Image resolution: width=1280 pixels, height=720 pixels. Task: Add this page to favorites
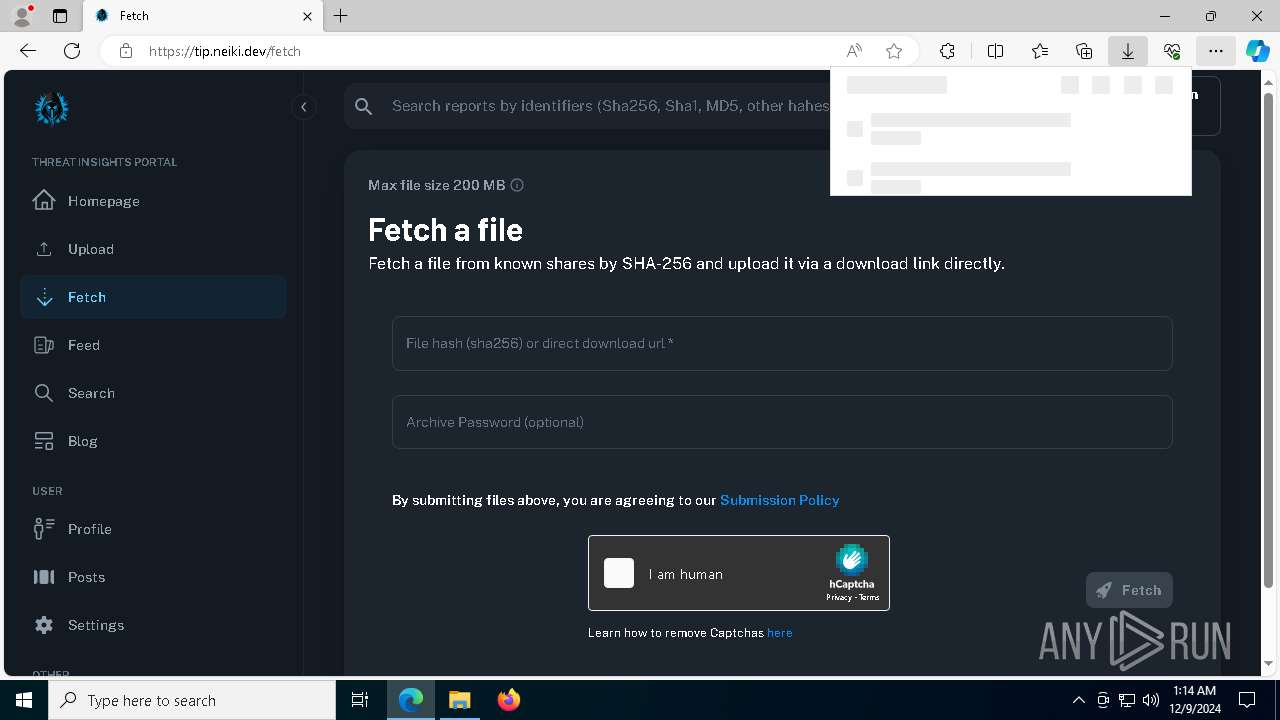pyautogui.click(x=894, y=51)
